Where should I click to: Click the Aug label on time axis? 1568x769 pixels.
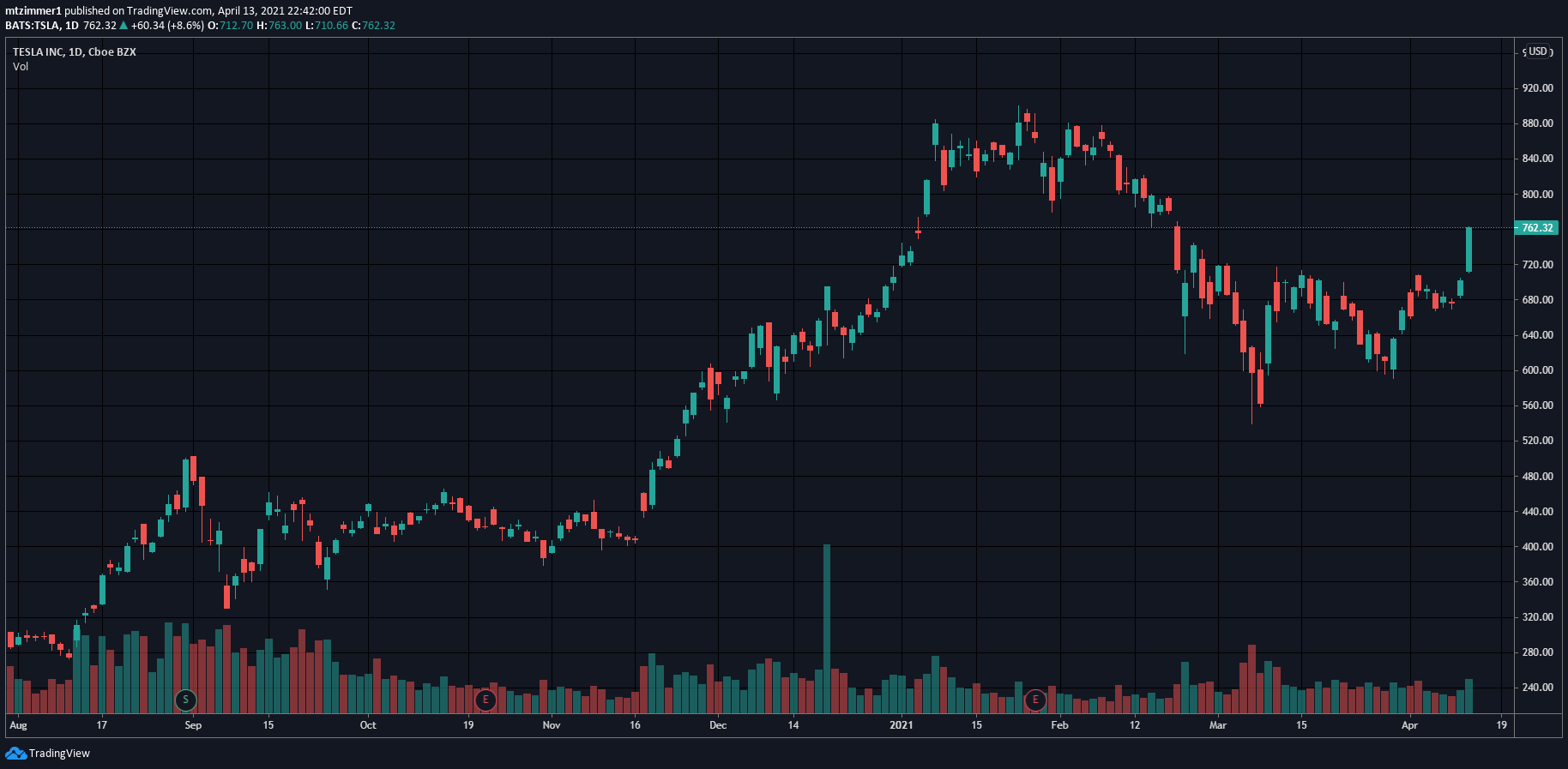[x=18, y=725]
